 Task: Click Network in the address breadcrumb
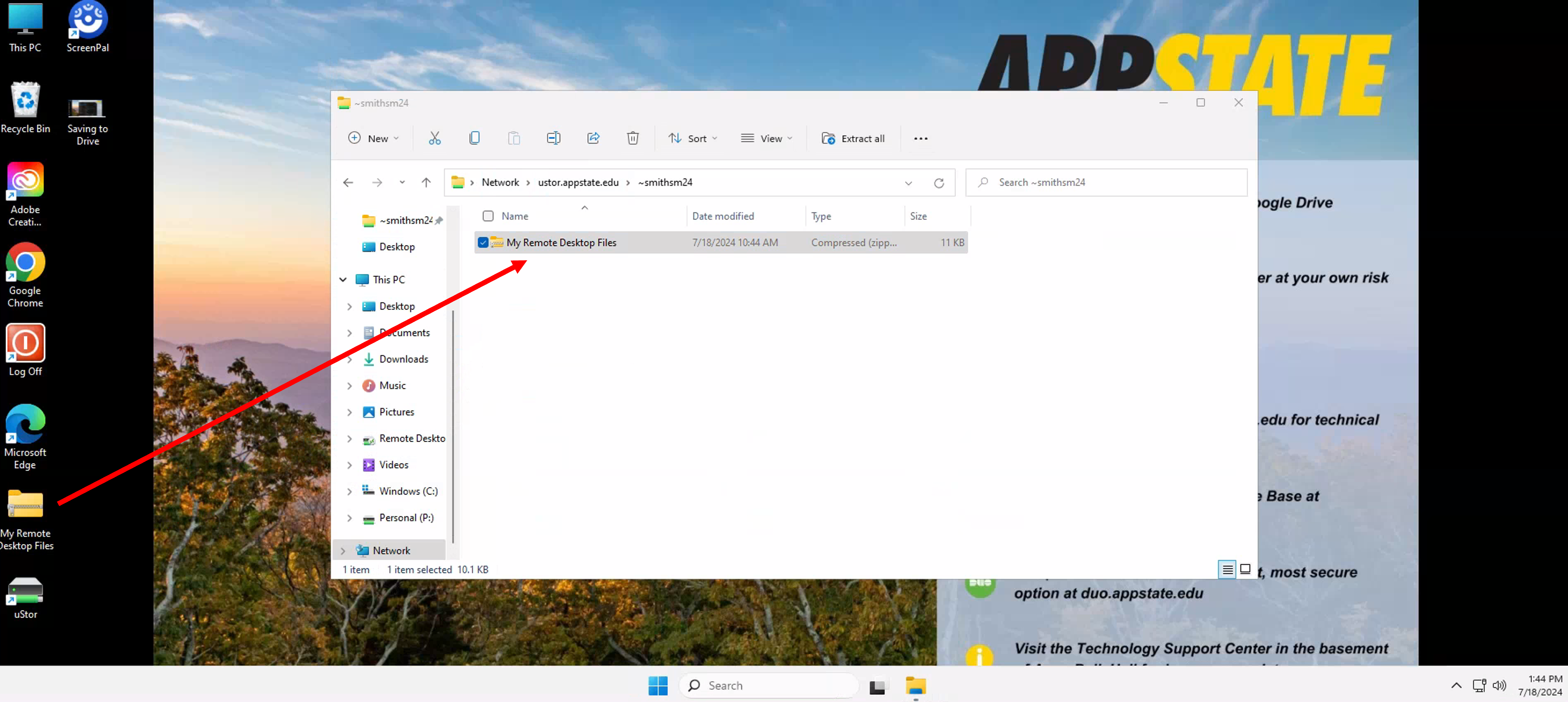500,183
